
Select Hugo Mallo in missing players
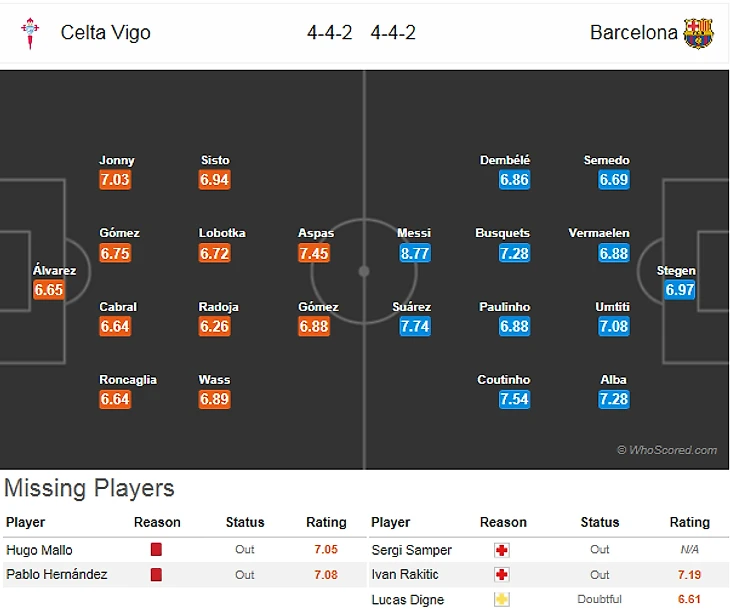39,550
